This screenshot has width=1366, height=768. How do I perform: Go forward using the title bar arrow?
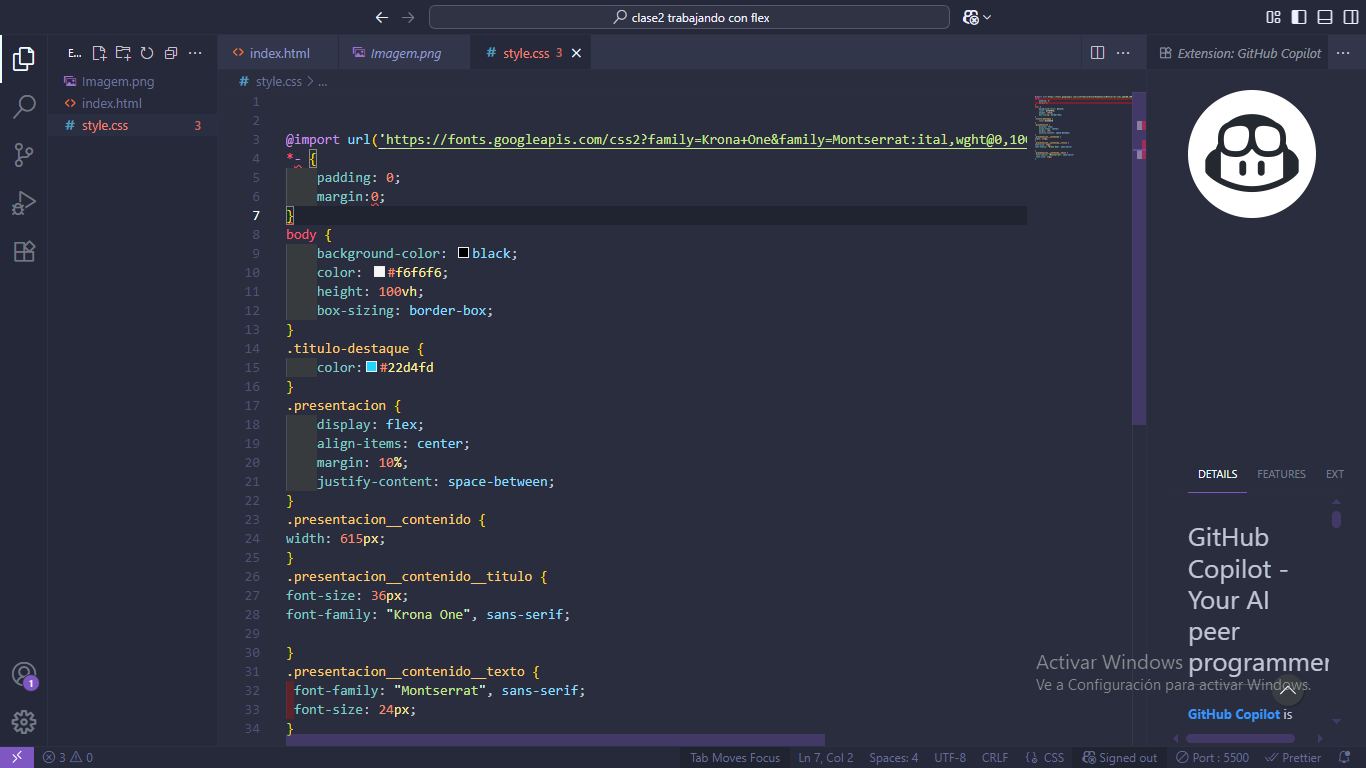407,17
